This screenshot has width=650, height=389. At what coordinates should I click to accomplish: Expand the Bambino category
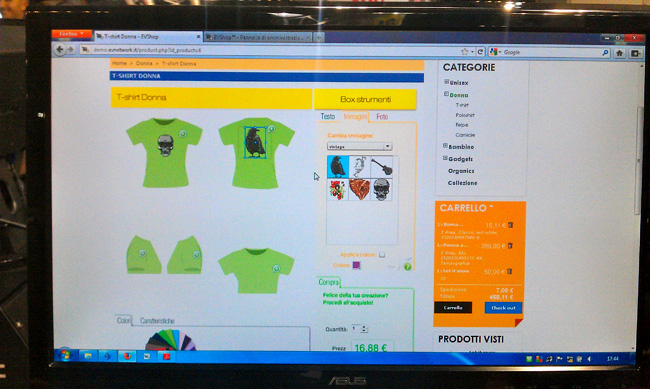pos(445,146)
